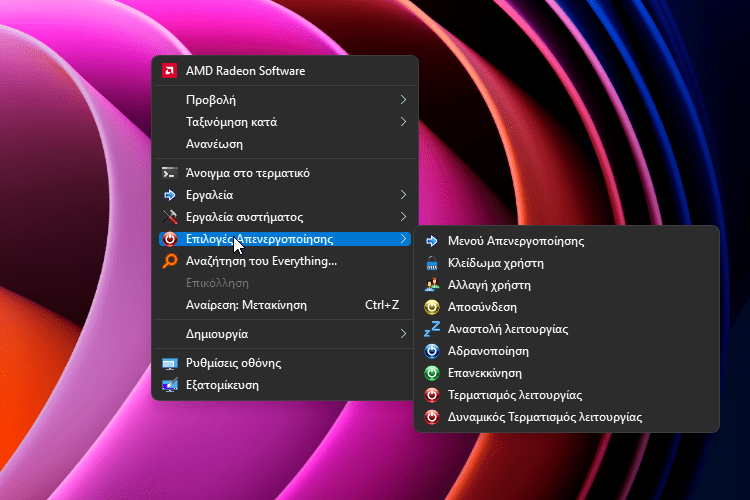Click the red power icon of Επιλογές Απενεργοποίησης
Image resolution: width=750 pixels, height=500 pixels.
[x=169, y=239]
